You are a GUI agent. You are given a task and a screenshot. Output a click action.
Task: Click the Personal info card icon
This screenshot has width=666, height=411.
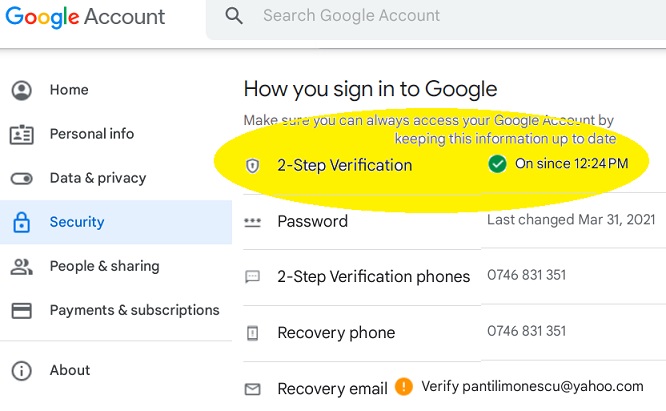[21, 134]
